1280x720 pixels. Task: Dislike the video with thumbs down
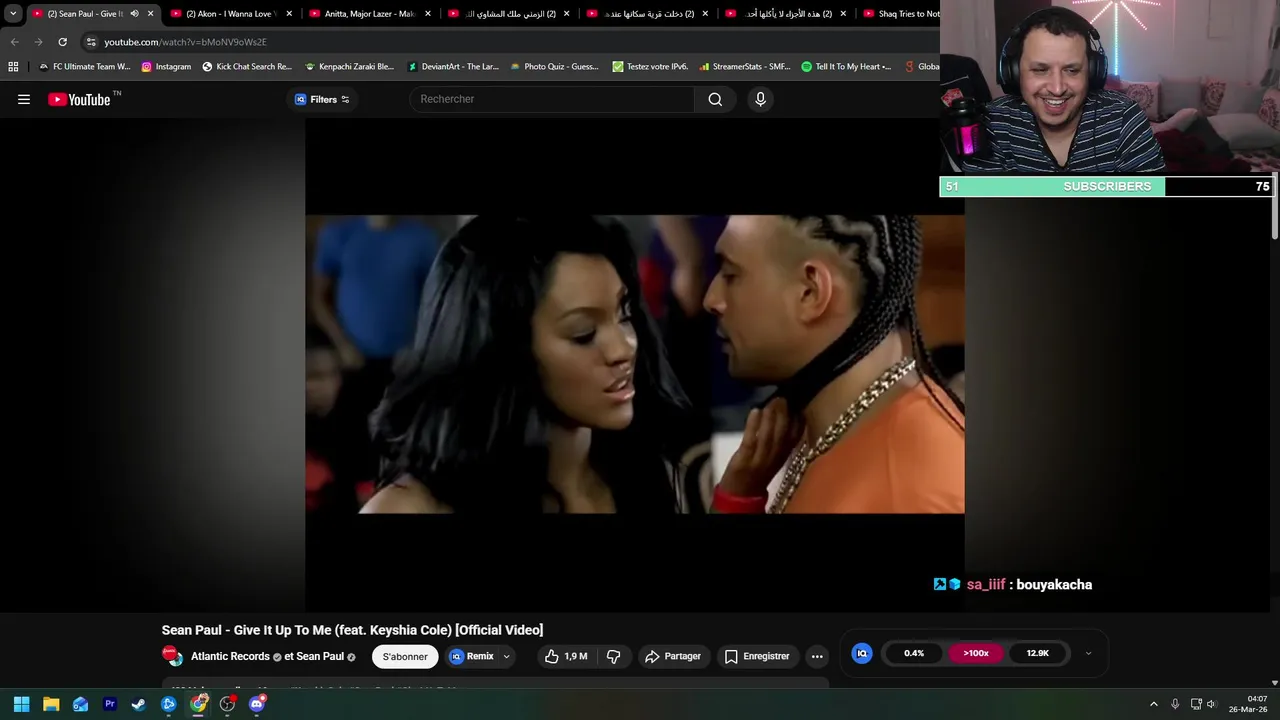pyautogui.click(x=614, y=656)
